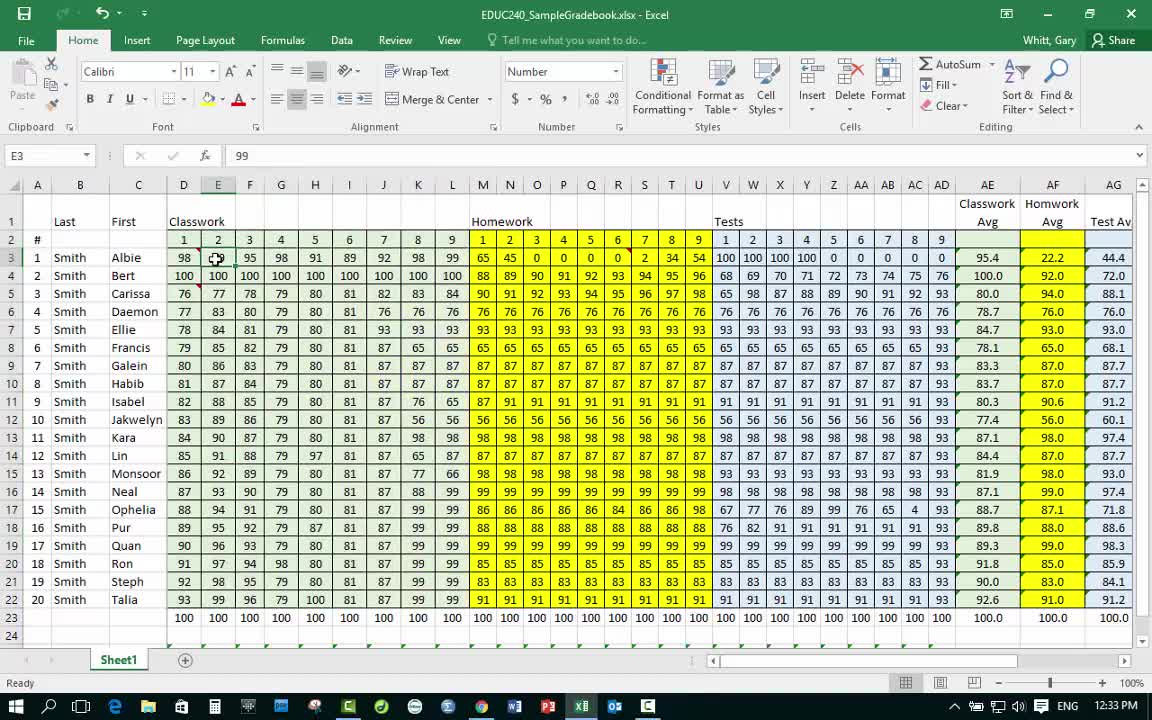This screenshot has height=720, width=1152.
Task: Set middle vertical alignment
Action: 297,71
